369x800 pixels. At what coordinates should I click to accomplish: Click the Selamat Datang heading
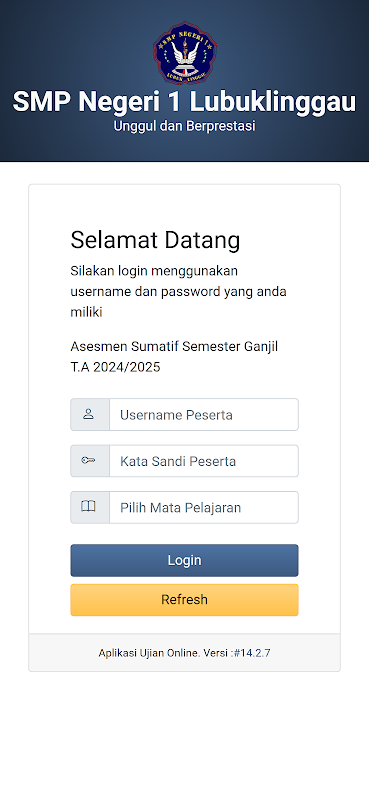tap(155, 240)
